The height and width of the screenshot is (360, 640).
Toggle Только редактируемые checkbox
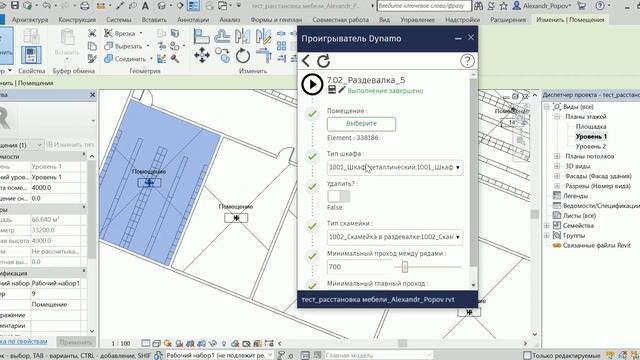point(527,355)
